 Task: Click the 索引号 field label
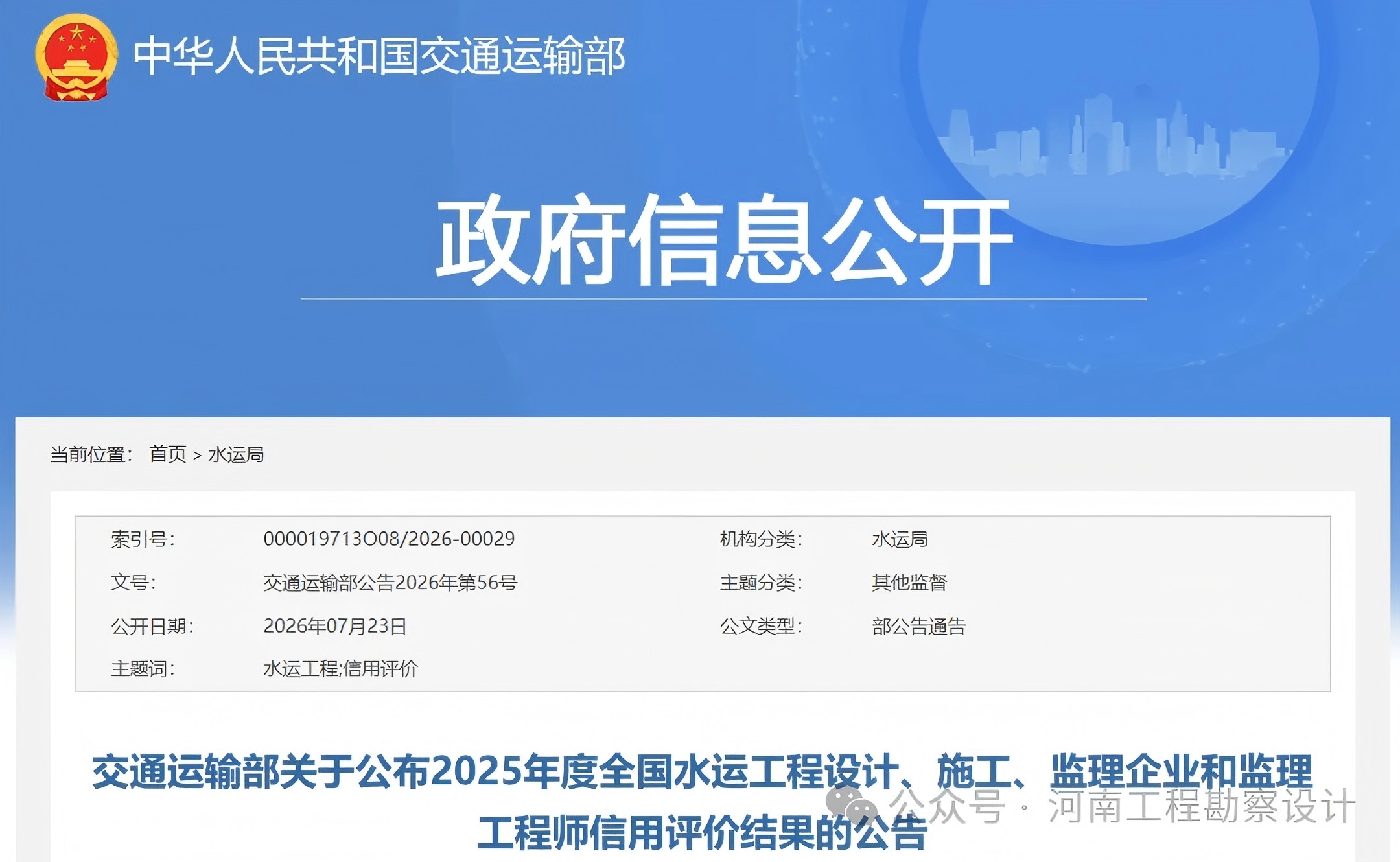[x=143, y=539]
